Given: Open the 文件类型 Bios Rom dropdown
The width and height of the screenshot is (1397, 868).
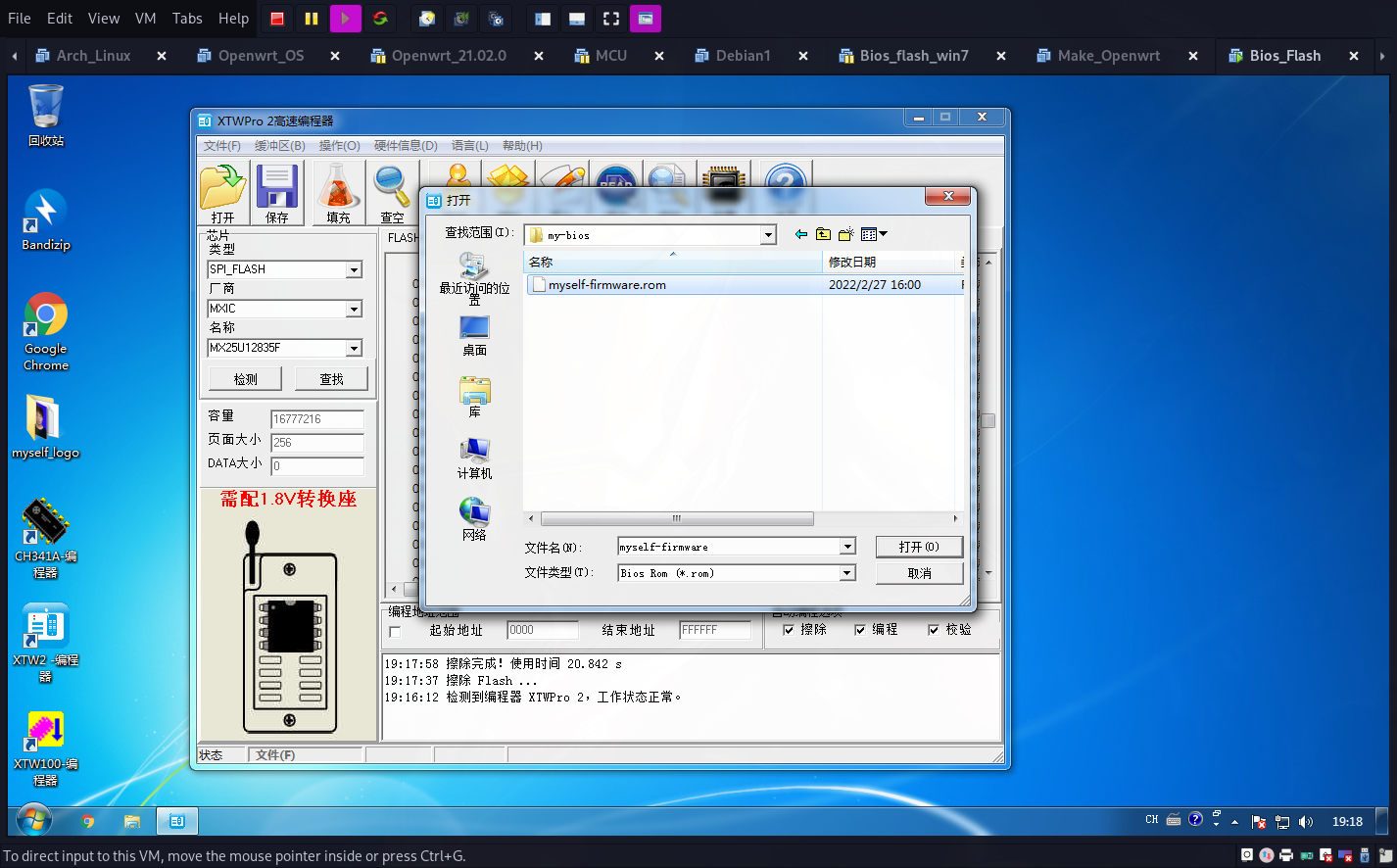Looking at the screenshot, I should [x=847, y=573].
